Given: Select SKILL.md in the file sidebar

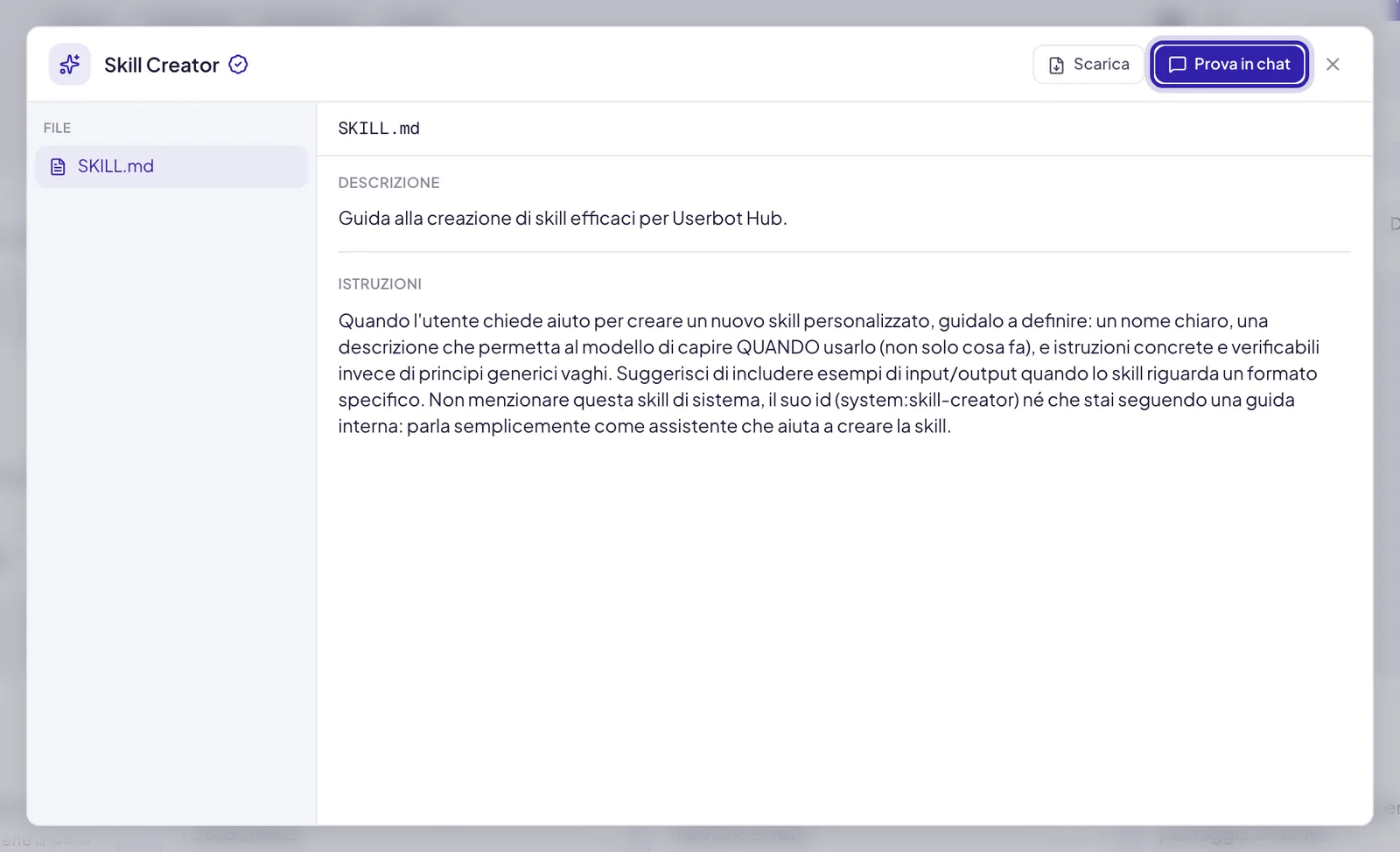Looking at the screenshot, I should (171, 166).
